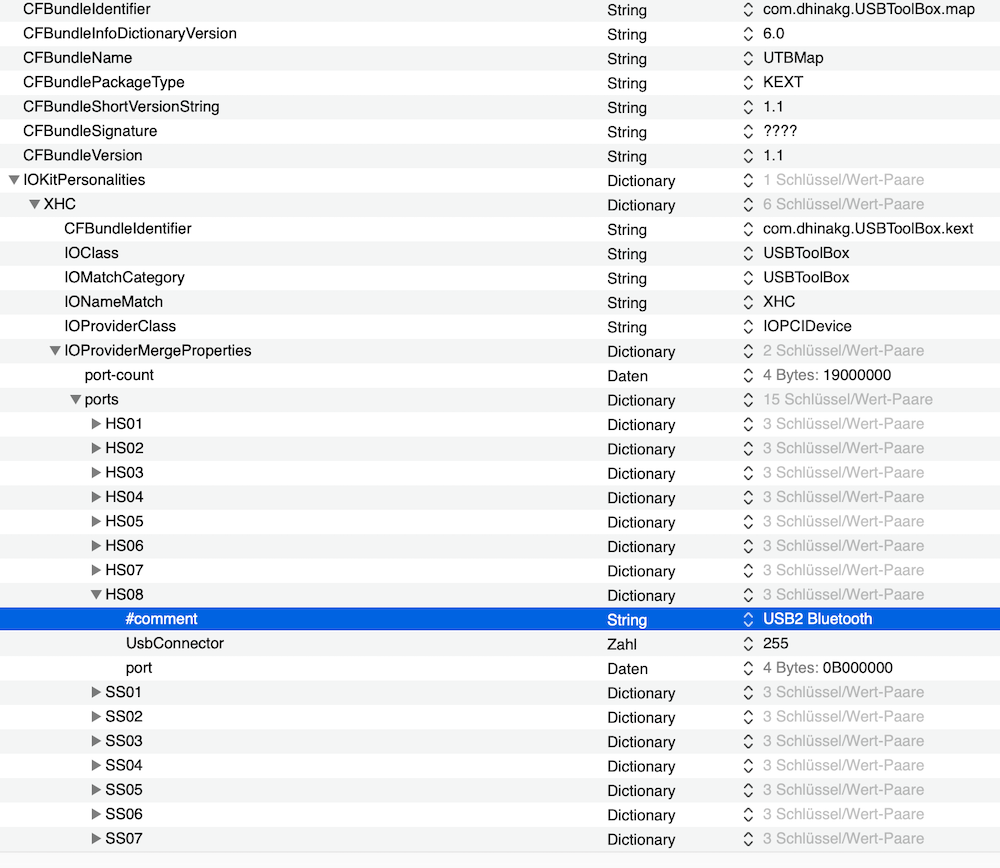This screenshot has height=868, width=1000.
Task: Expand the HS05 disclosure triangle
Action: pos(96,522)
